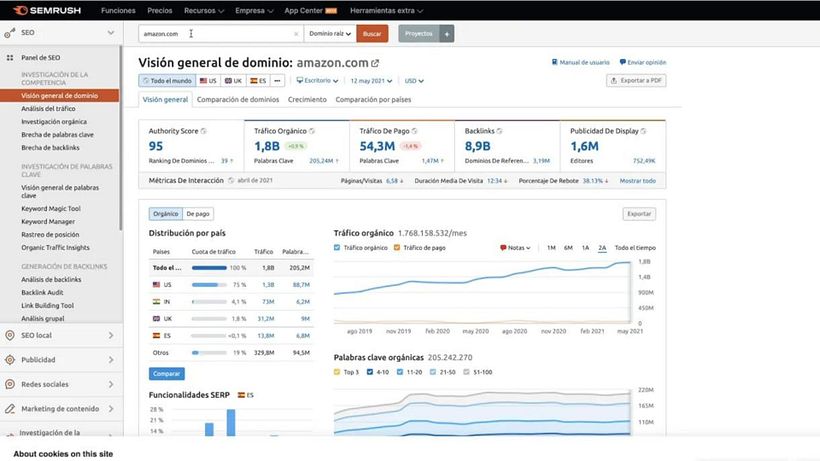This screenshot has height=461, width=820.
Task: Click the blue Comparar button
Action: (x=167, y=374)
